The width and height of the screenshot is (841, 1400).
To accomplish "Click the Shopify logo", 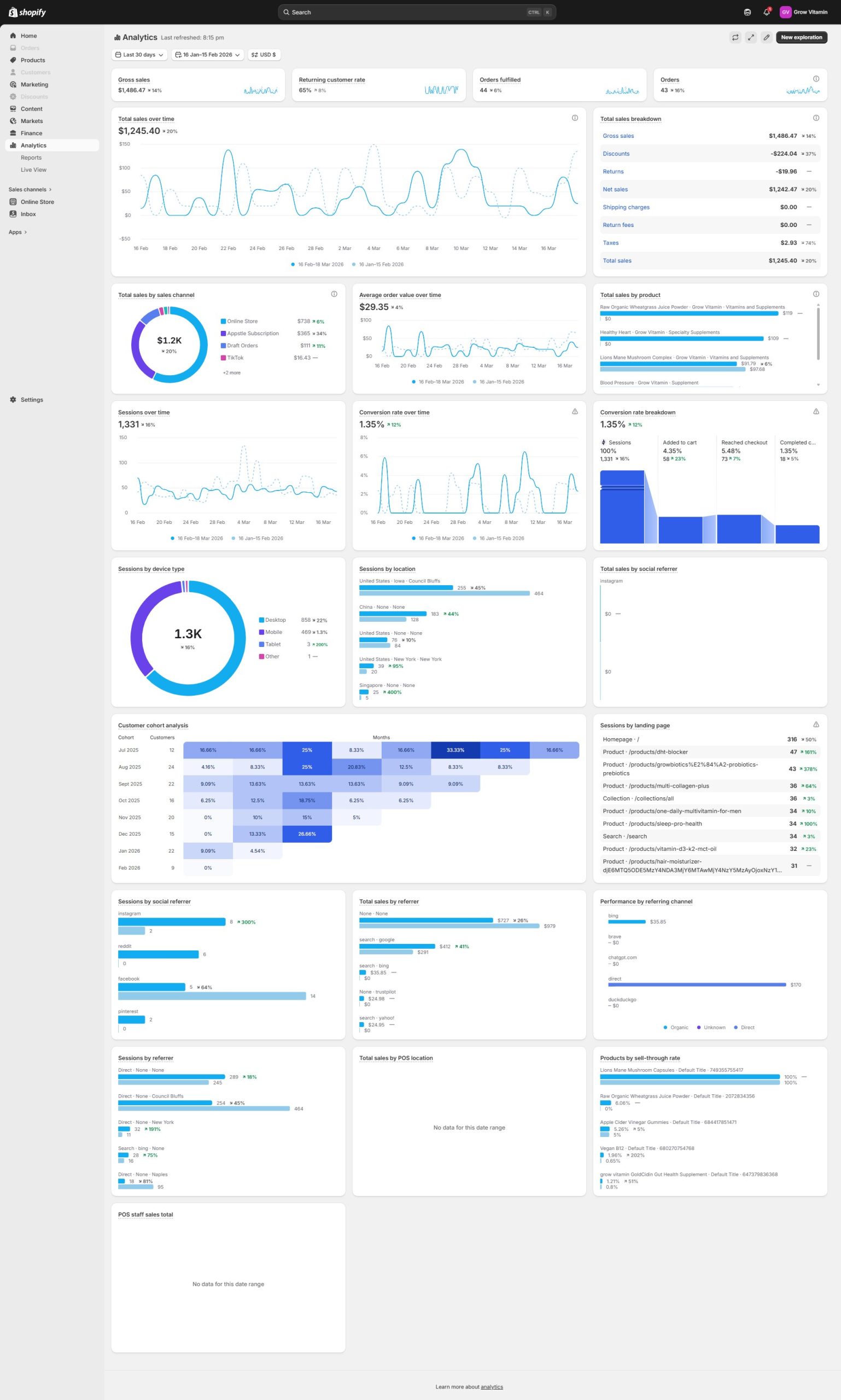I will [27, 12].
